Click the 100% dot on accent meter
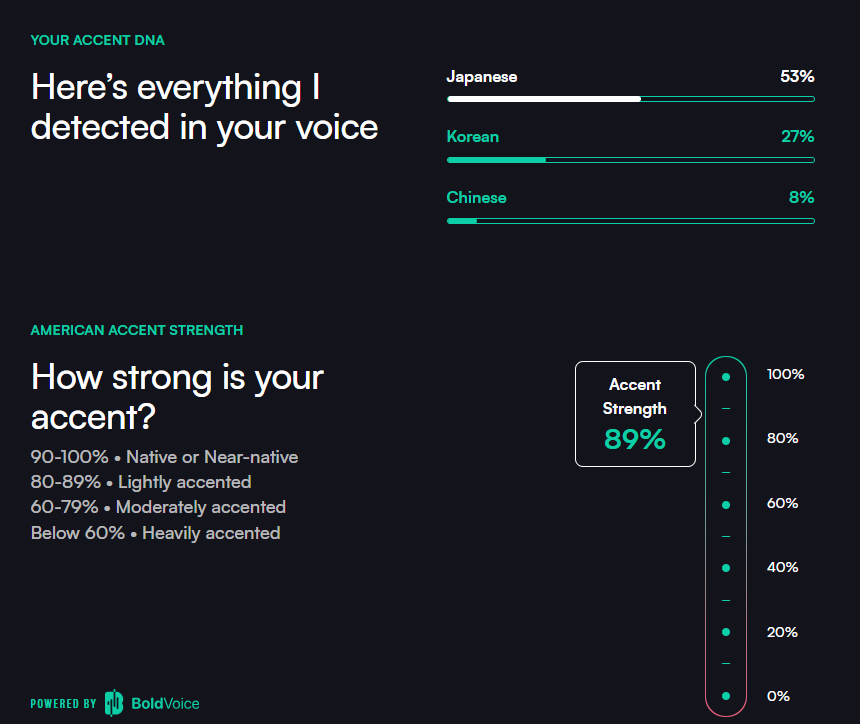 tap(726, 377)
